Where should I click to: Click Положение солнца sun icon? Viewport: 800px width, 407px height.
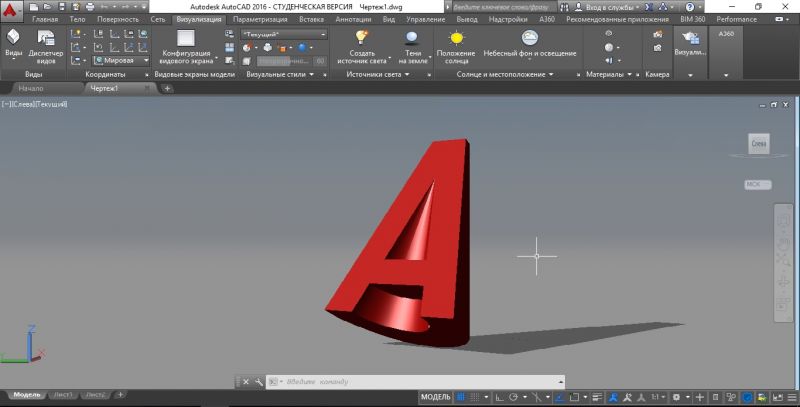(456, 38)
